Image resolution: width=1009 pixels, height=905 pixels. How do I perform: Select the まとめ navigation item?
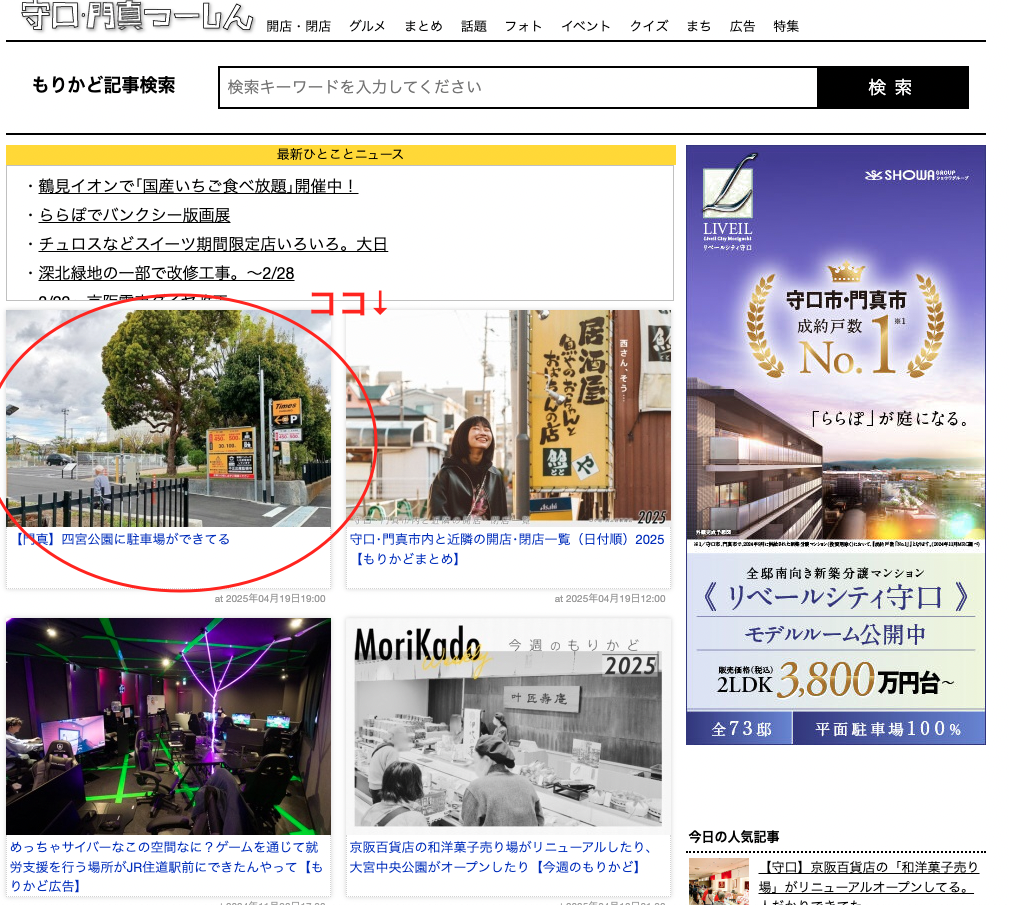(423, 26)
